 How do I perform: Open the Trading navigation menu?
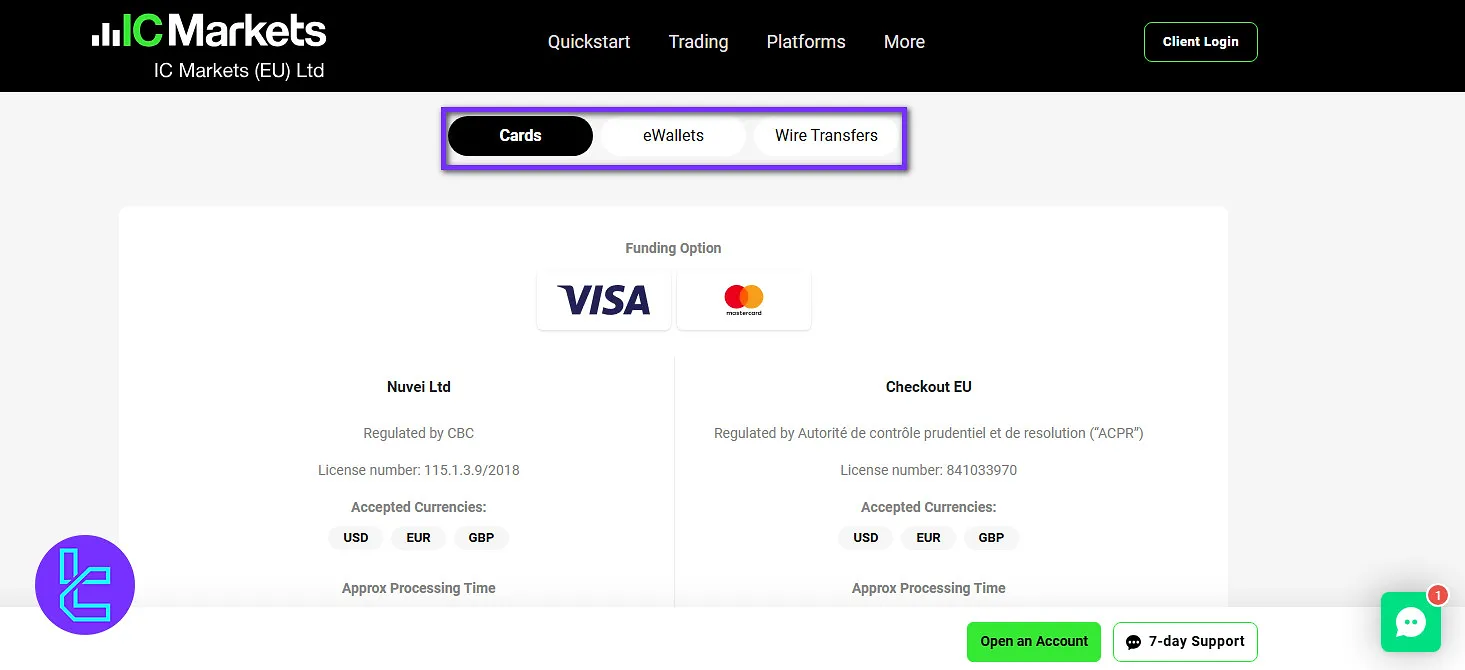pos(697,42)
